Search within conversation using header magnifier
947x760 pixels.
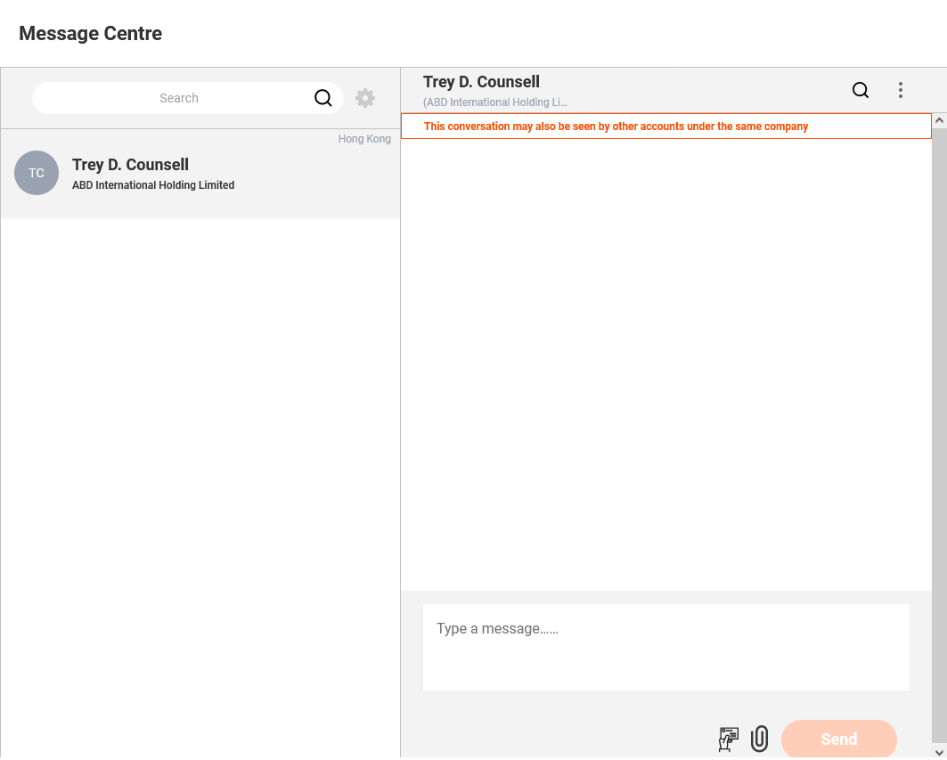click(860, 90)
